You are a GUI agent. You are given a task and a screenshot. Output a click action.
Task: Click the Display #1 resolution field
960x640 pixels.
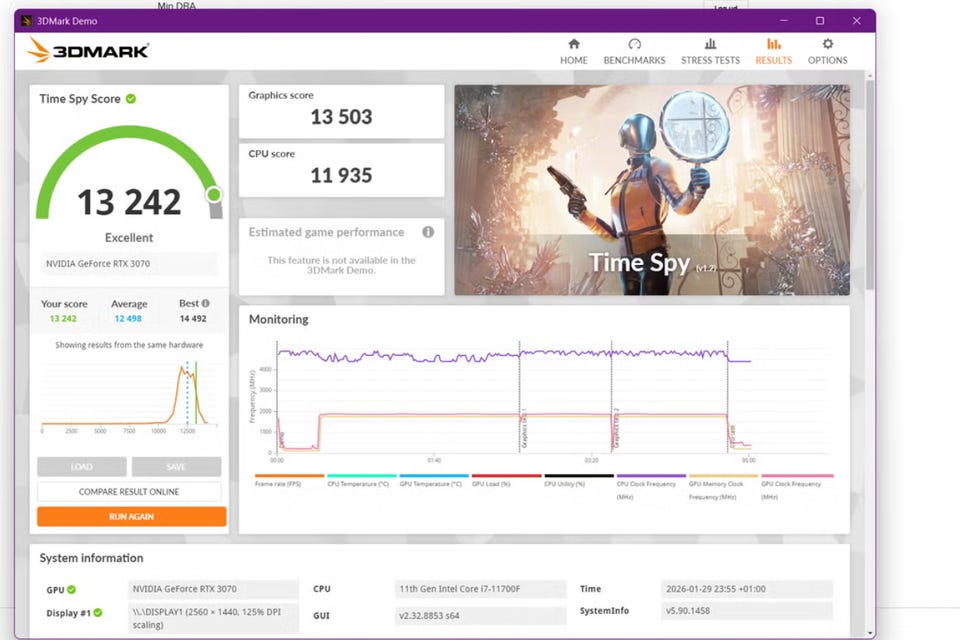coord(213,618)
